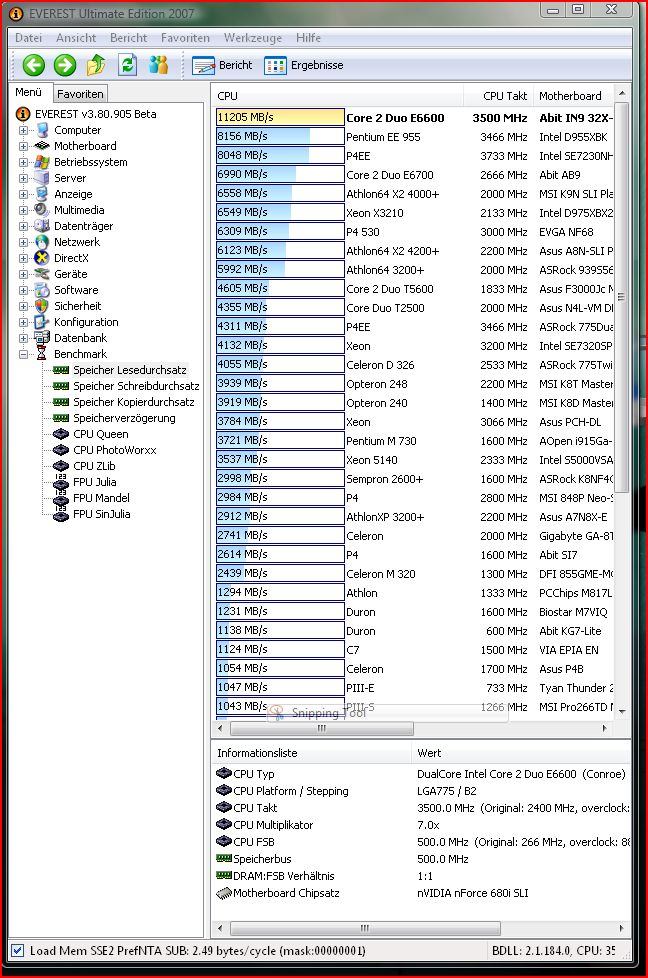
Task: Click the Up level toolbar icon
Action: [95, 65]
